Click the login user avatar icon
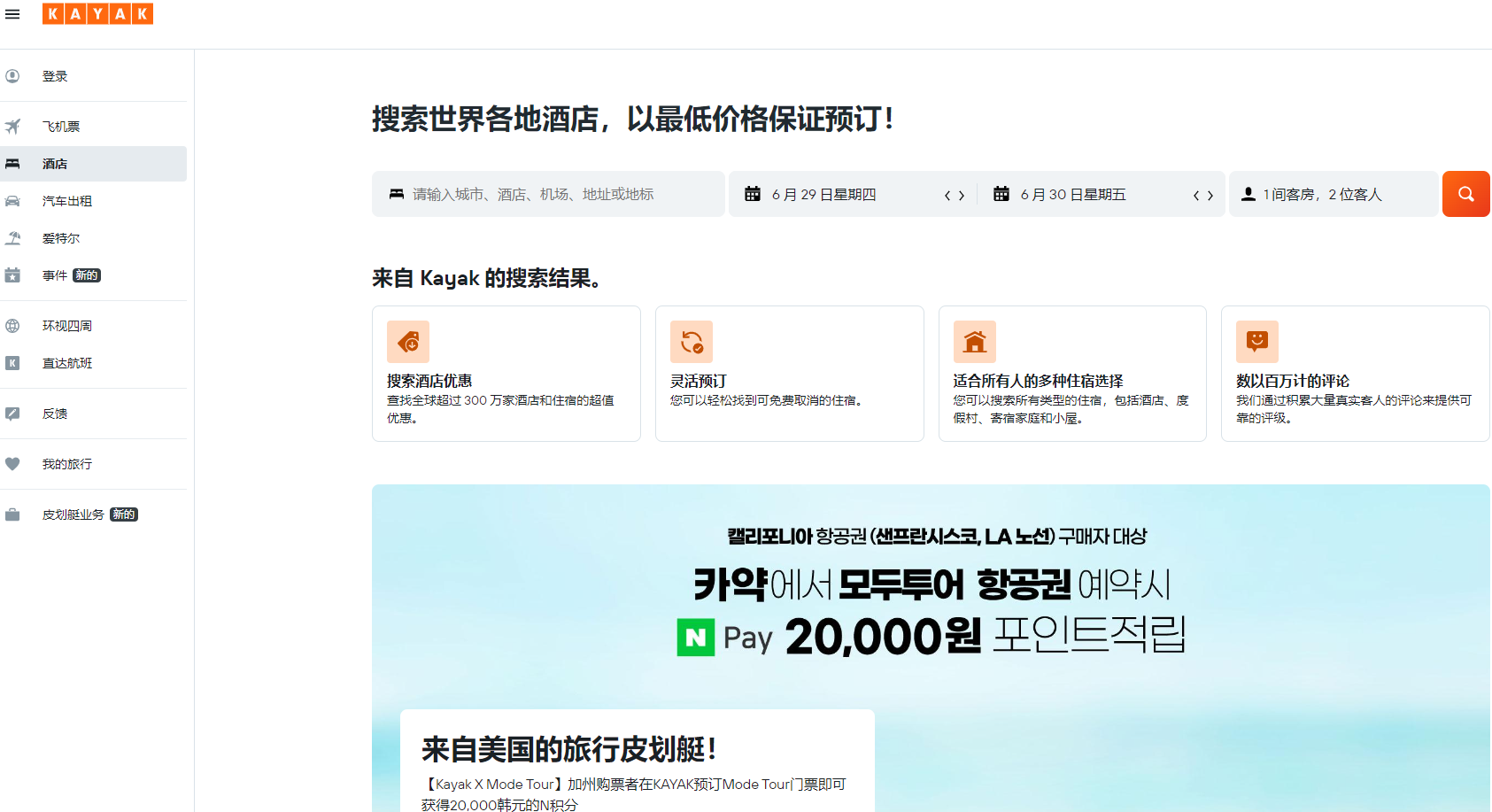 [x=12, y=76]
